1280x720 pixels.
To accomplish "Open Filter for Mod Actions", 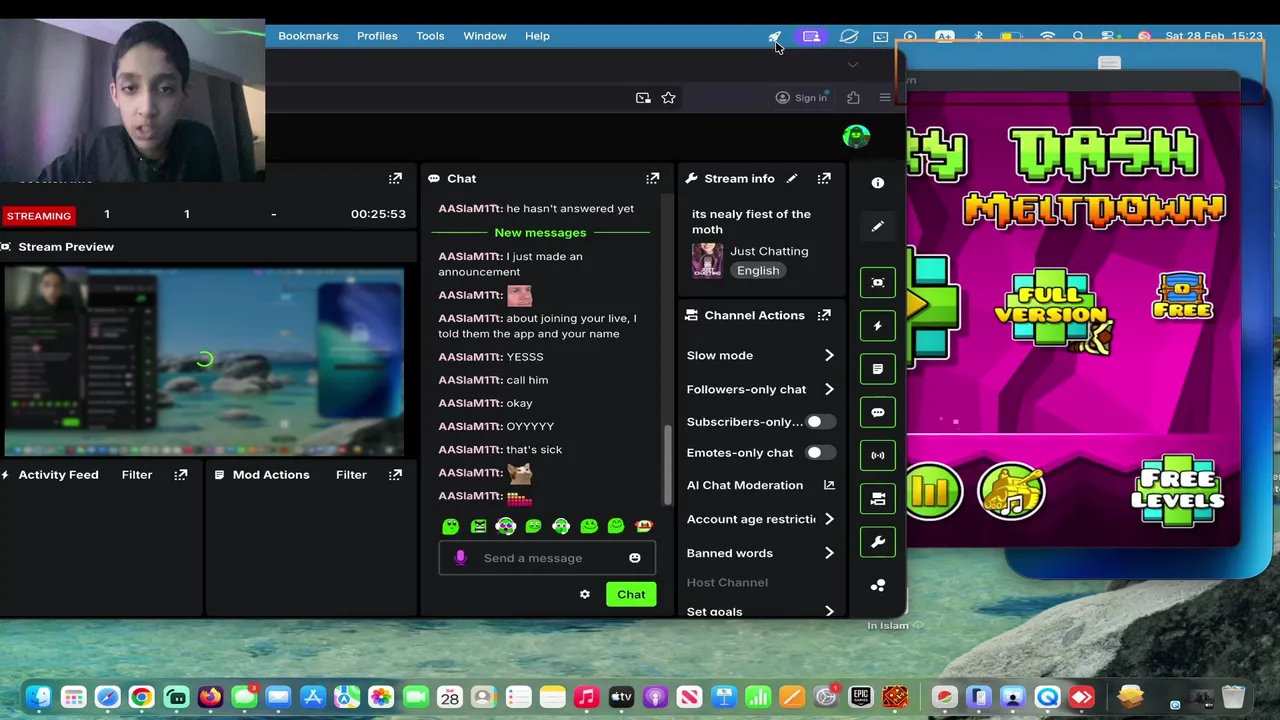I will [351, 474].
